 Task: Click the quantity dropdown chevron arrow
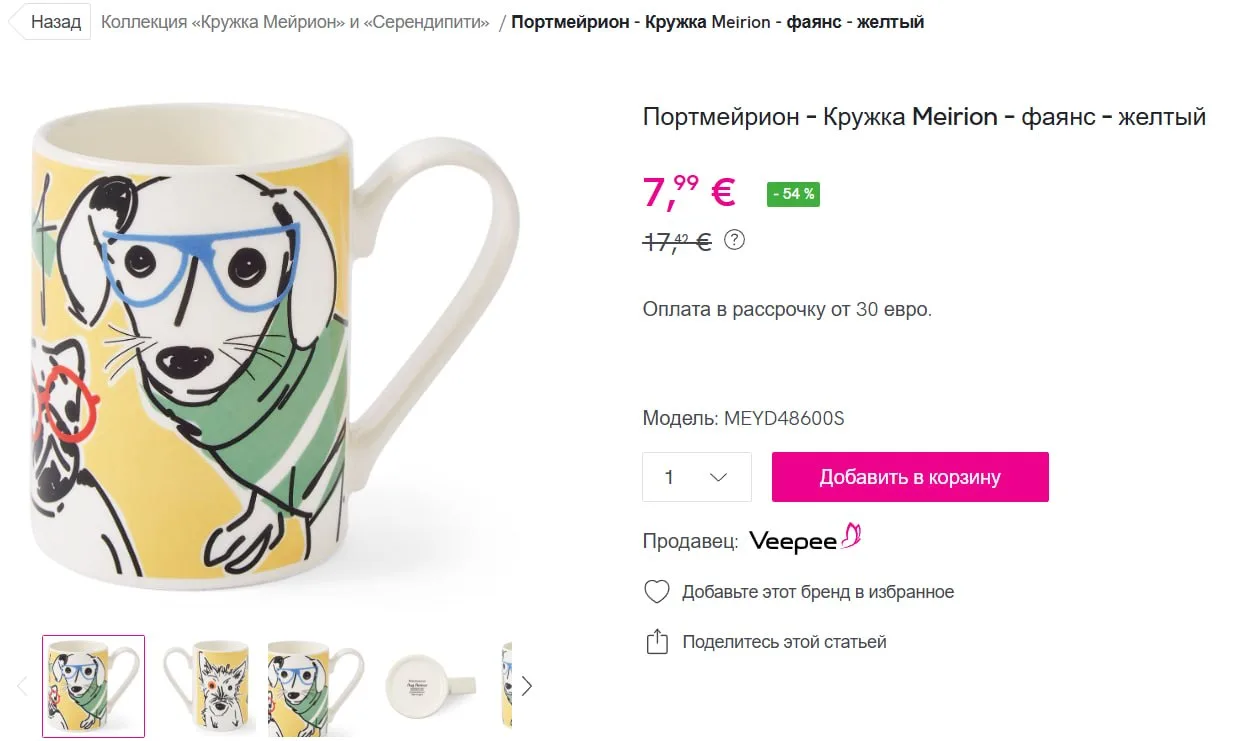click(718, 477)
